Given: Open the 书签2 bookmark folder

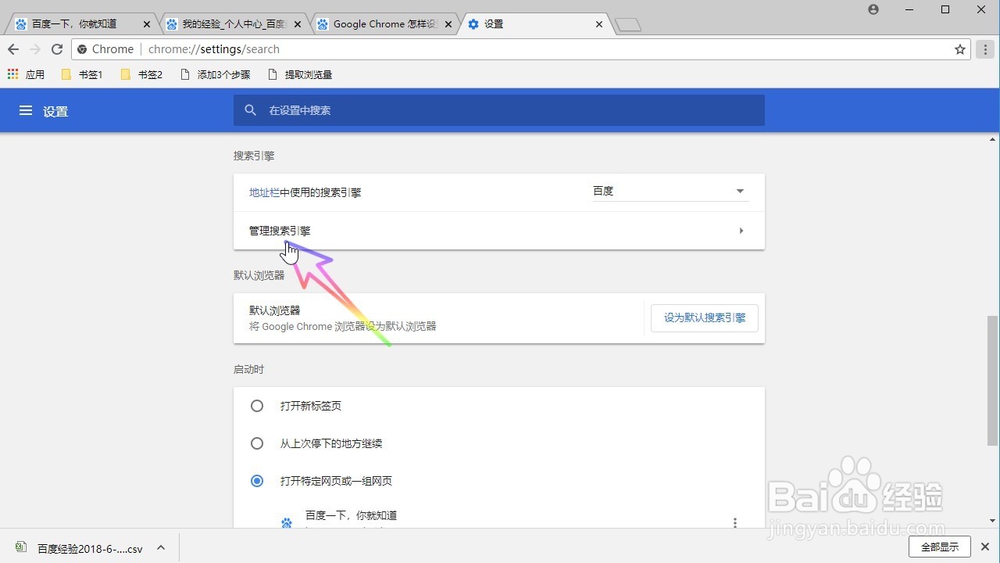Looking at the screenshot, I should pyautogui.click(x=142, y=75).
